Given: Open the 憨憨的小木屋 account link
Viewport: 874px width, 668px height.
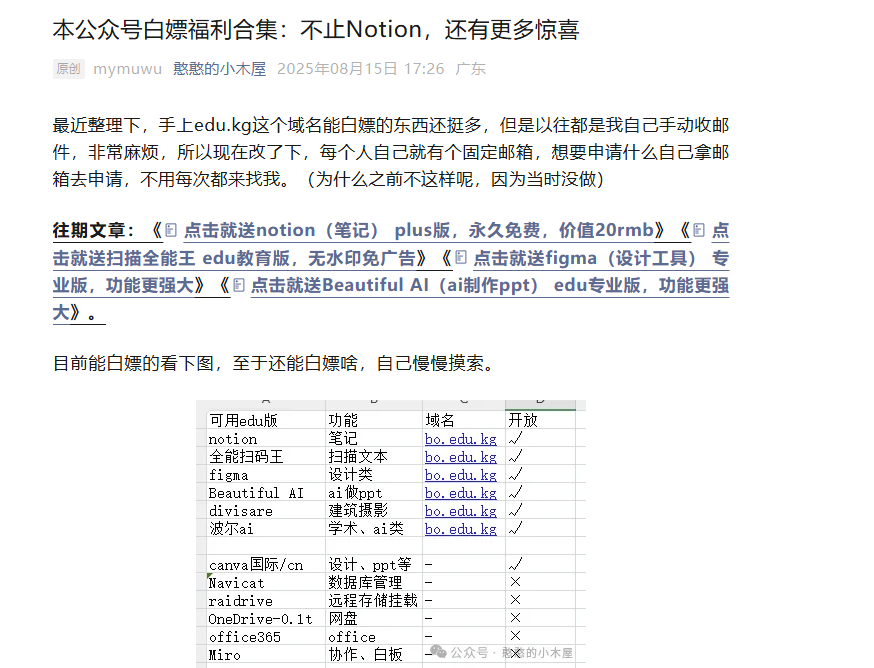Looking at the screenshot, I should tap(219, 69).
